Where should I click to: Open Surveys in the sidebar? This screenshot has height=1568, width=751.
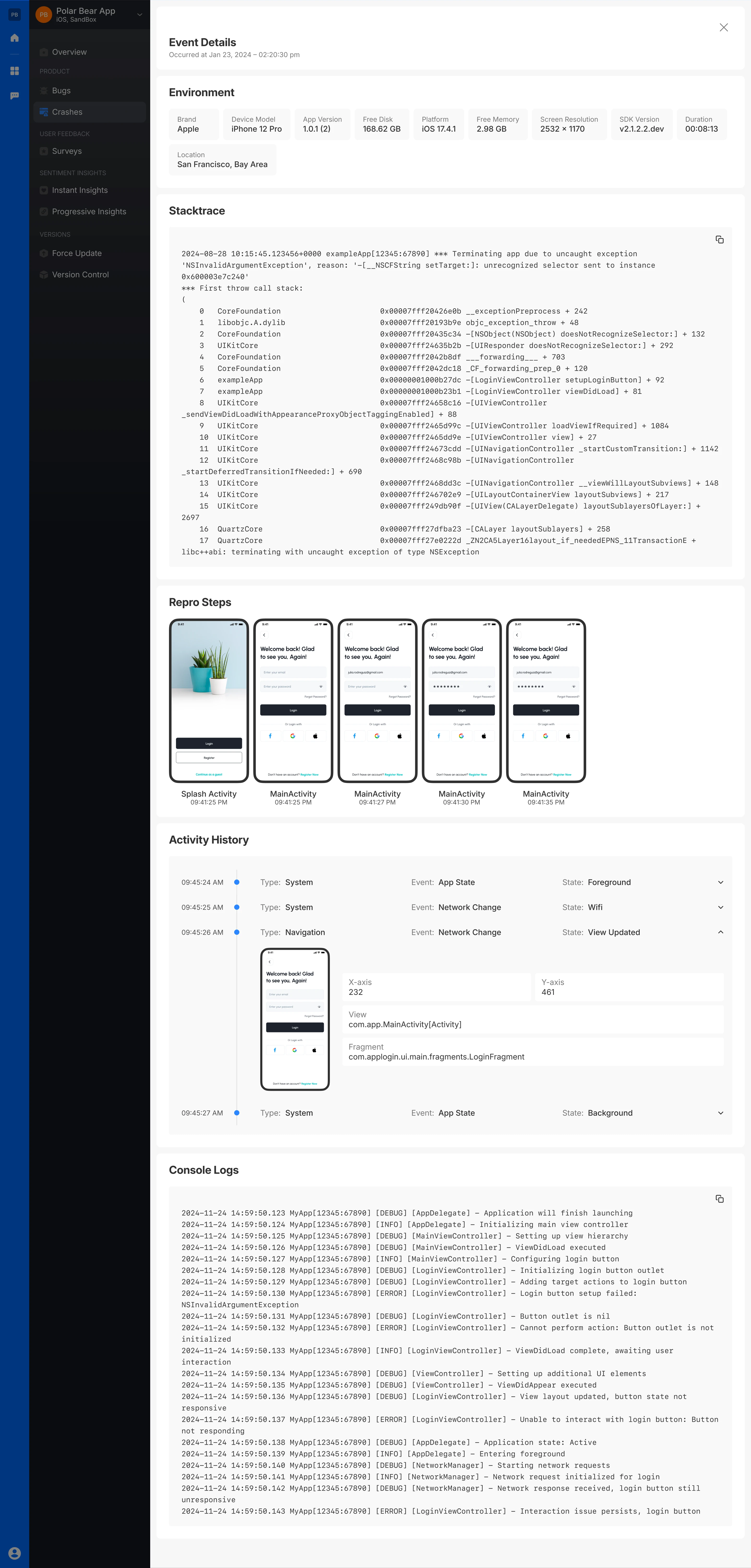(89, 151)
